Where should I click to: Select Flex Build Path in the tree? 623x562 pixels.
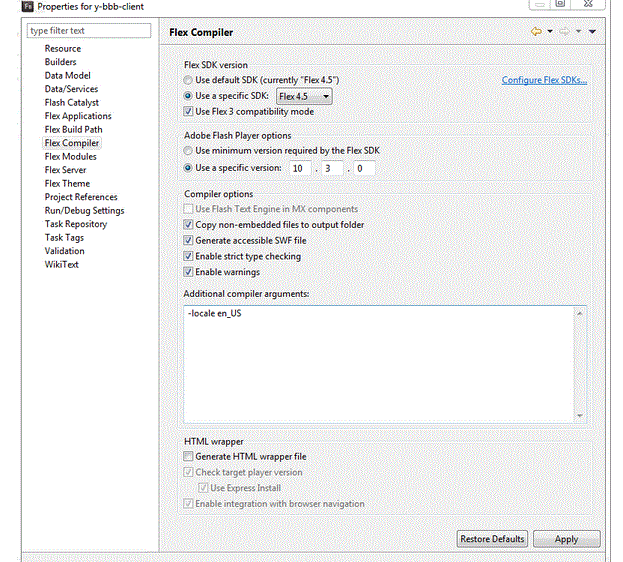coord(73,129)
